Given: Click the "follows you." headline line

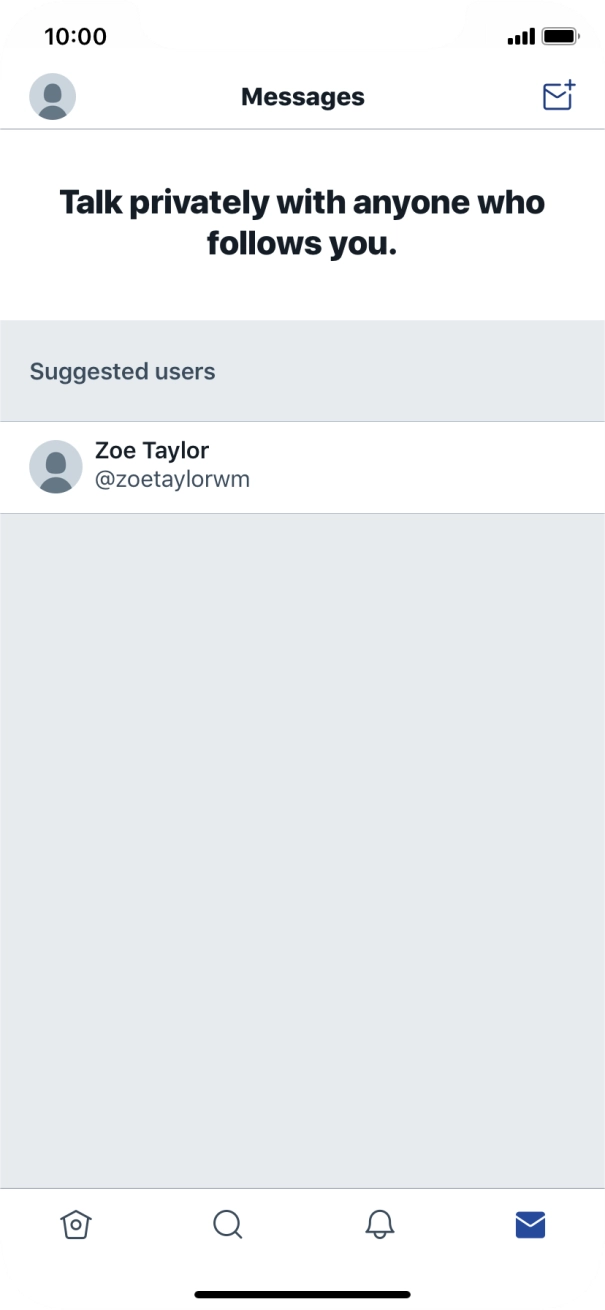Looking at the screenshot, I should coord(302,244).
